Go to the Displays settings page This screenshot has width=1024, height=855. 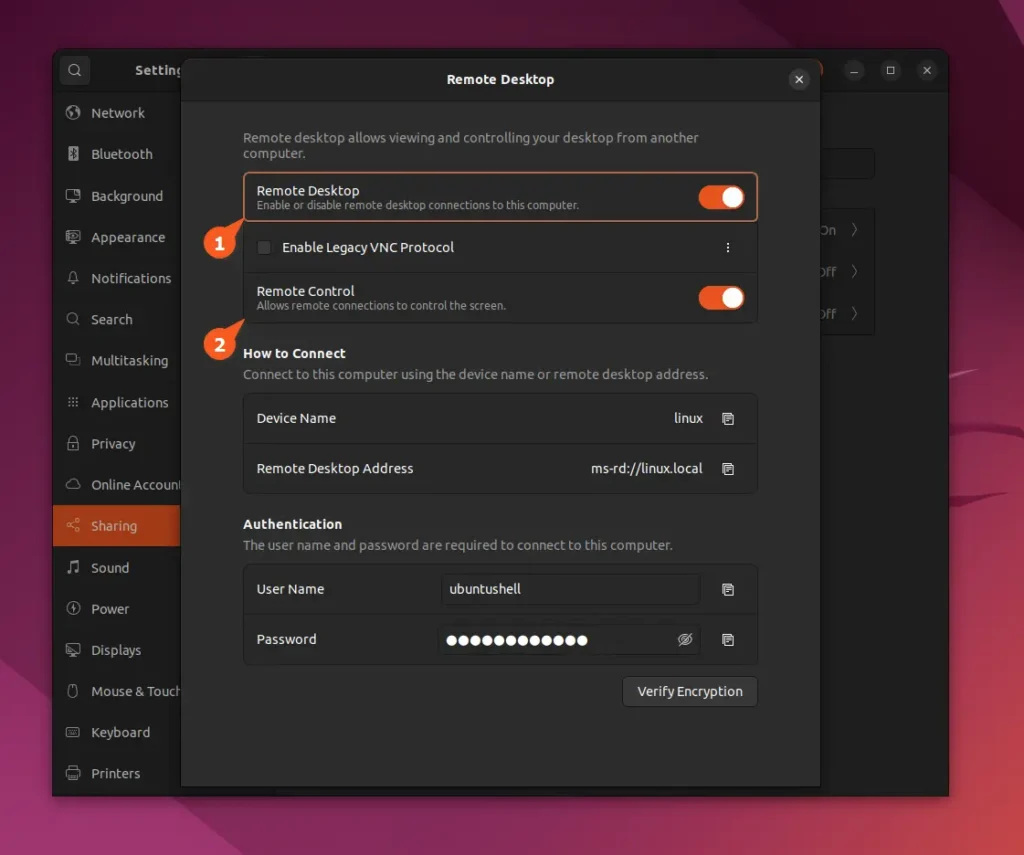pos(115,650)
